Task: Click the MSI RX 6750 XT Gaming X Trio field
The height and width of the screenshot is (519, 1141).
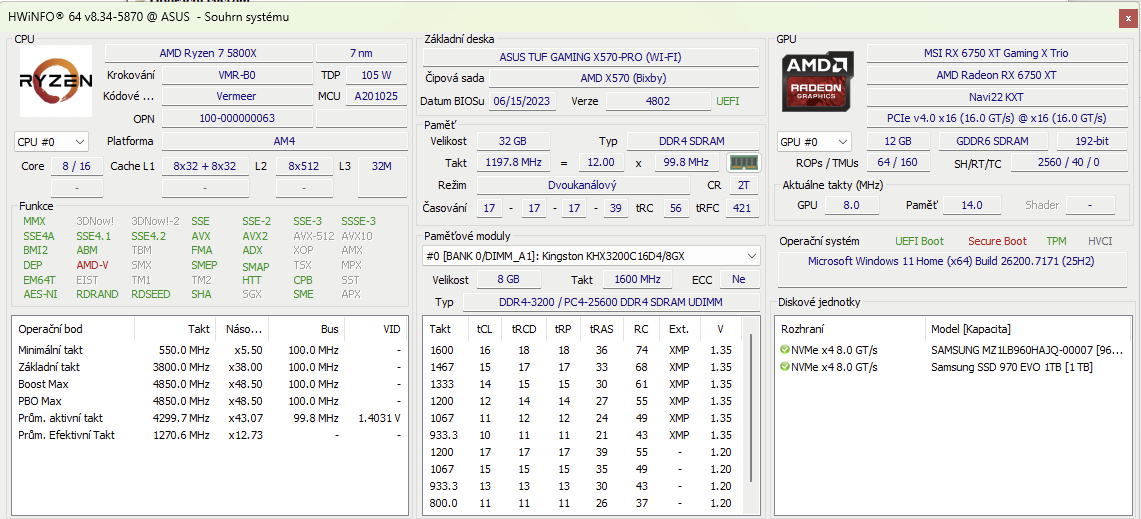Action: tap(997, 53)
